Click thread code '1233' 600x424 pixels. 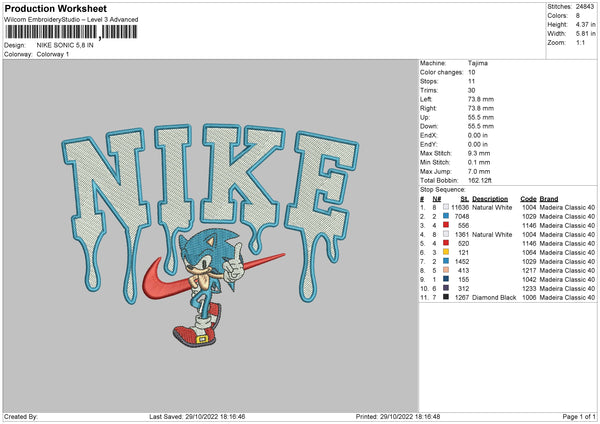coord(529,289)
